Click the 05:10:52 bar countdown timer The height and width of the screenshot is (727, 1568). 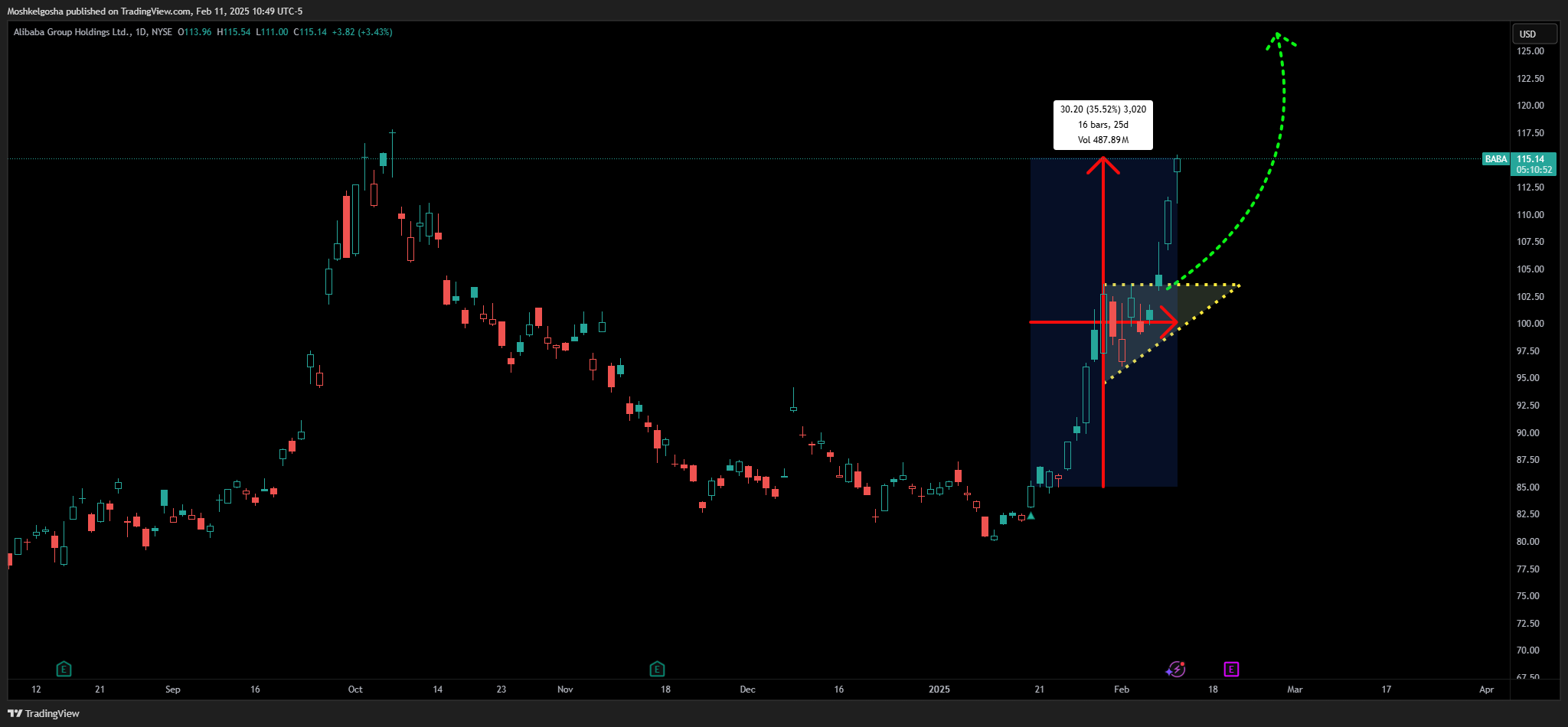1534,170
